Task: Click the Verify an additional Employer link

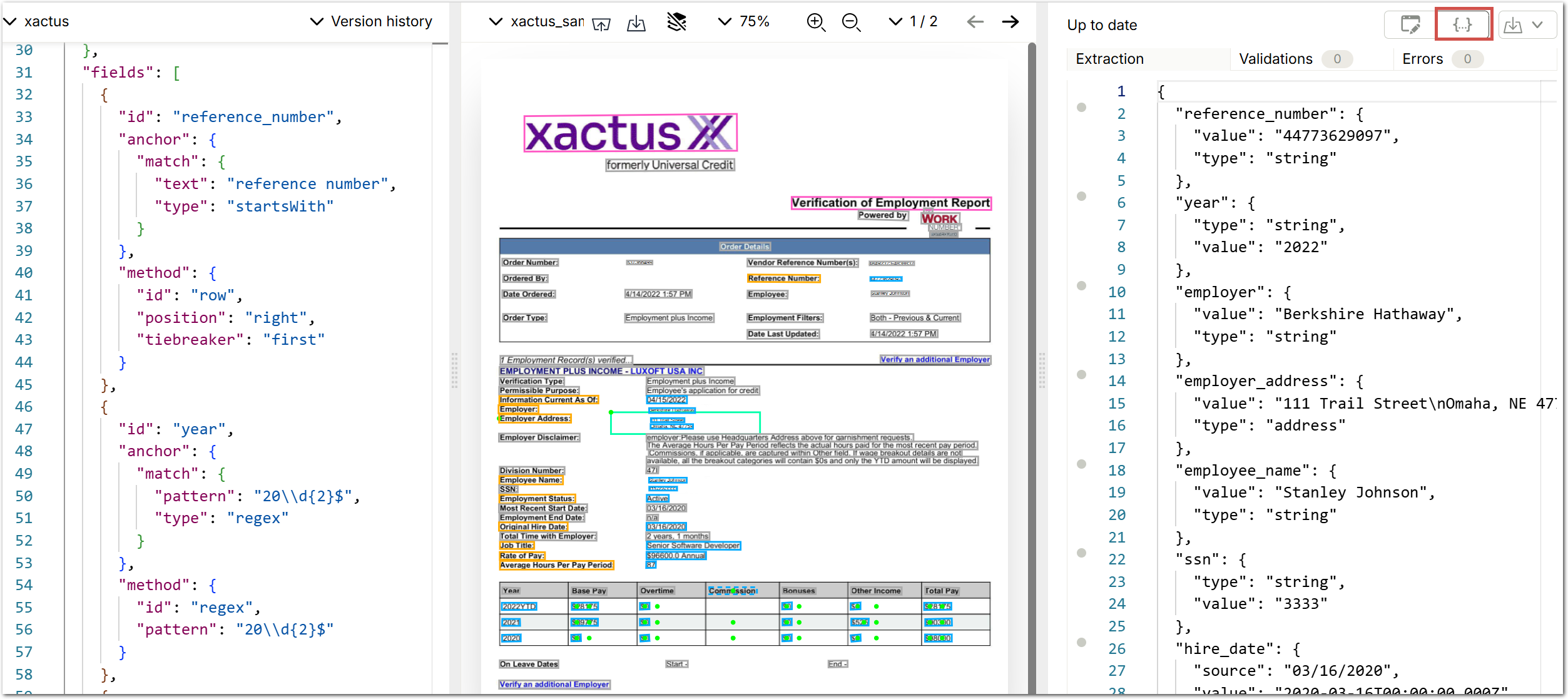Action: click(935, 359)
